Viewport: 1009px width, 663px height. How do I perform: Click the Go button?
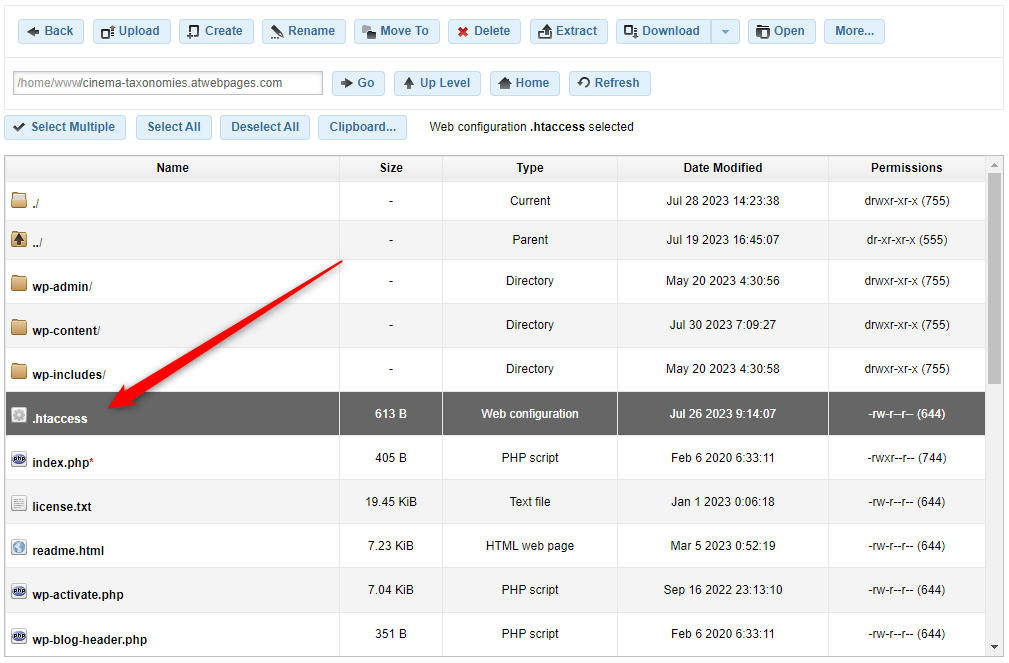357,83
